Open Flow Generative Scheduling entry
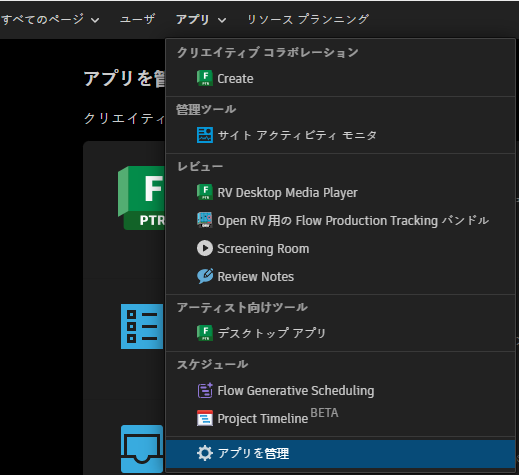 point(340,391)
